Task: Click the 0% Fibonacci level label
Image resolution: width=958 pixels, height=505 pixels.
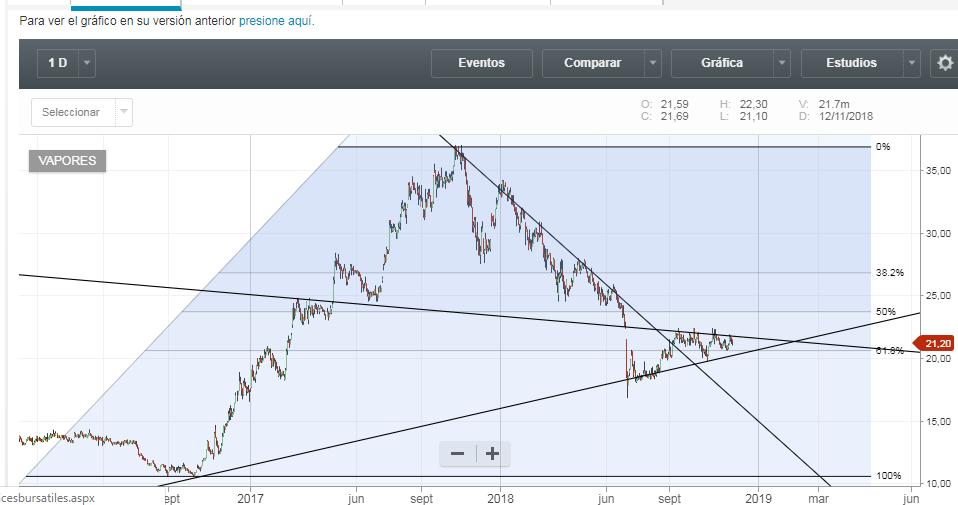Action: (883, 147)
